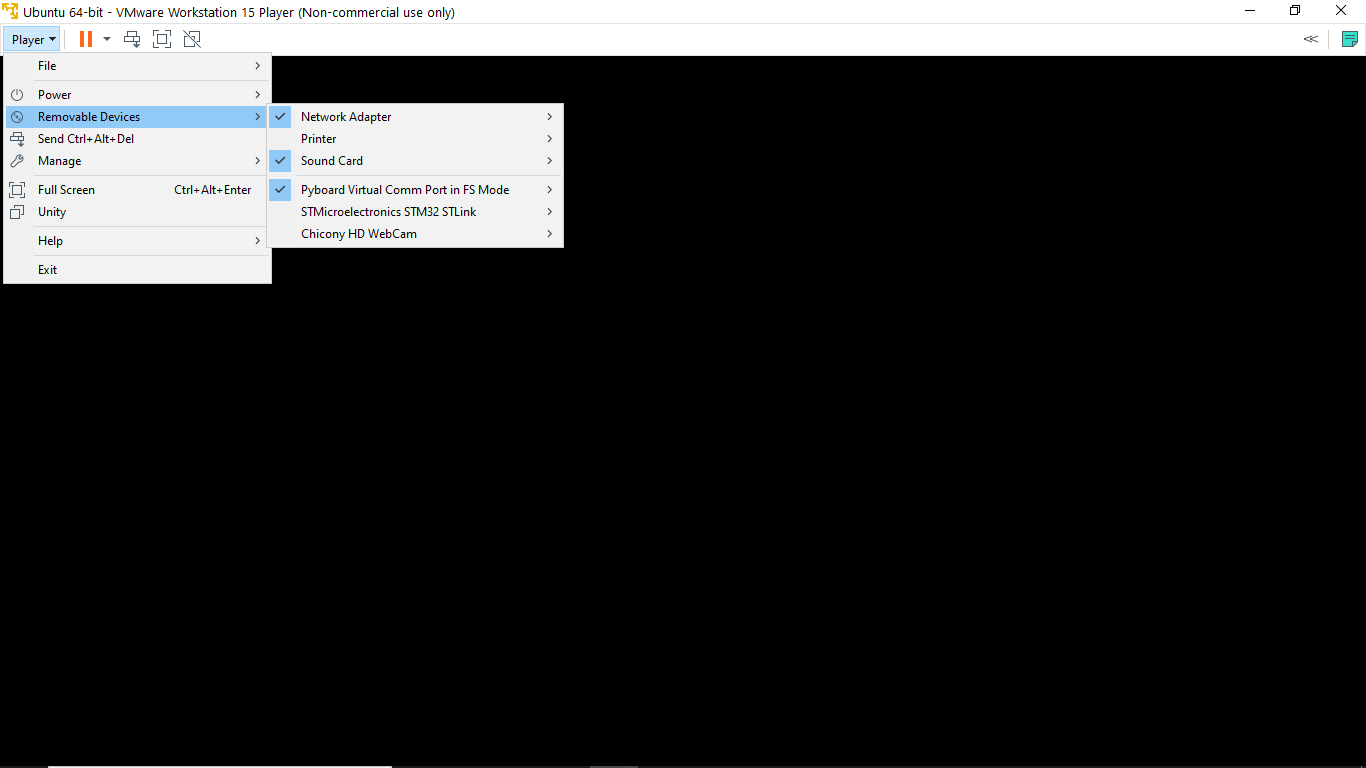This screenshot has height=768, width=1366.
Task: Click the power icon next to Power
Action: click(17, 95)
